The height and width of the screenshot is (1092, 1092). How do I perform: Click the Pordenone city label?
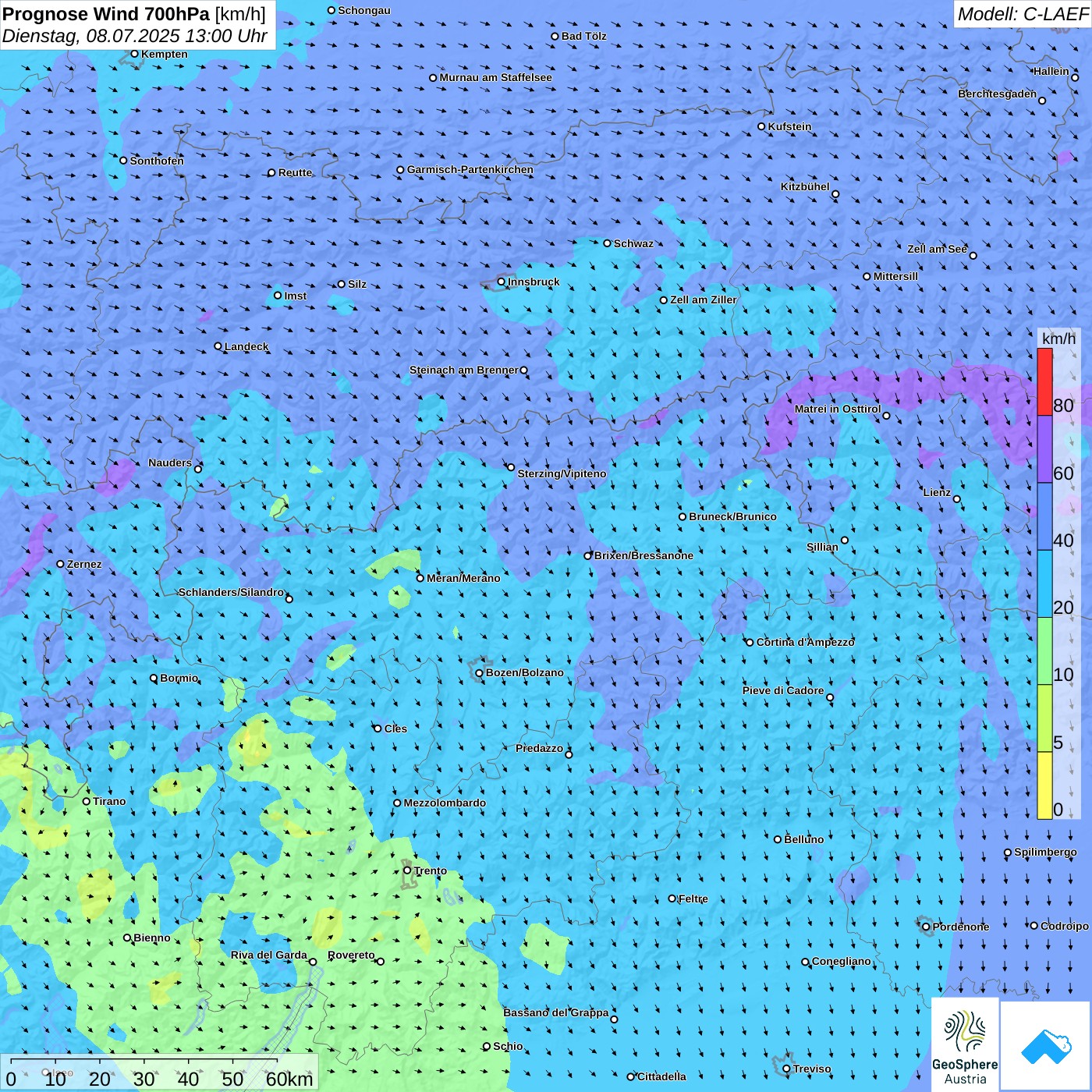click(x=961, y=927)
